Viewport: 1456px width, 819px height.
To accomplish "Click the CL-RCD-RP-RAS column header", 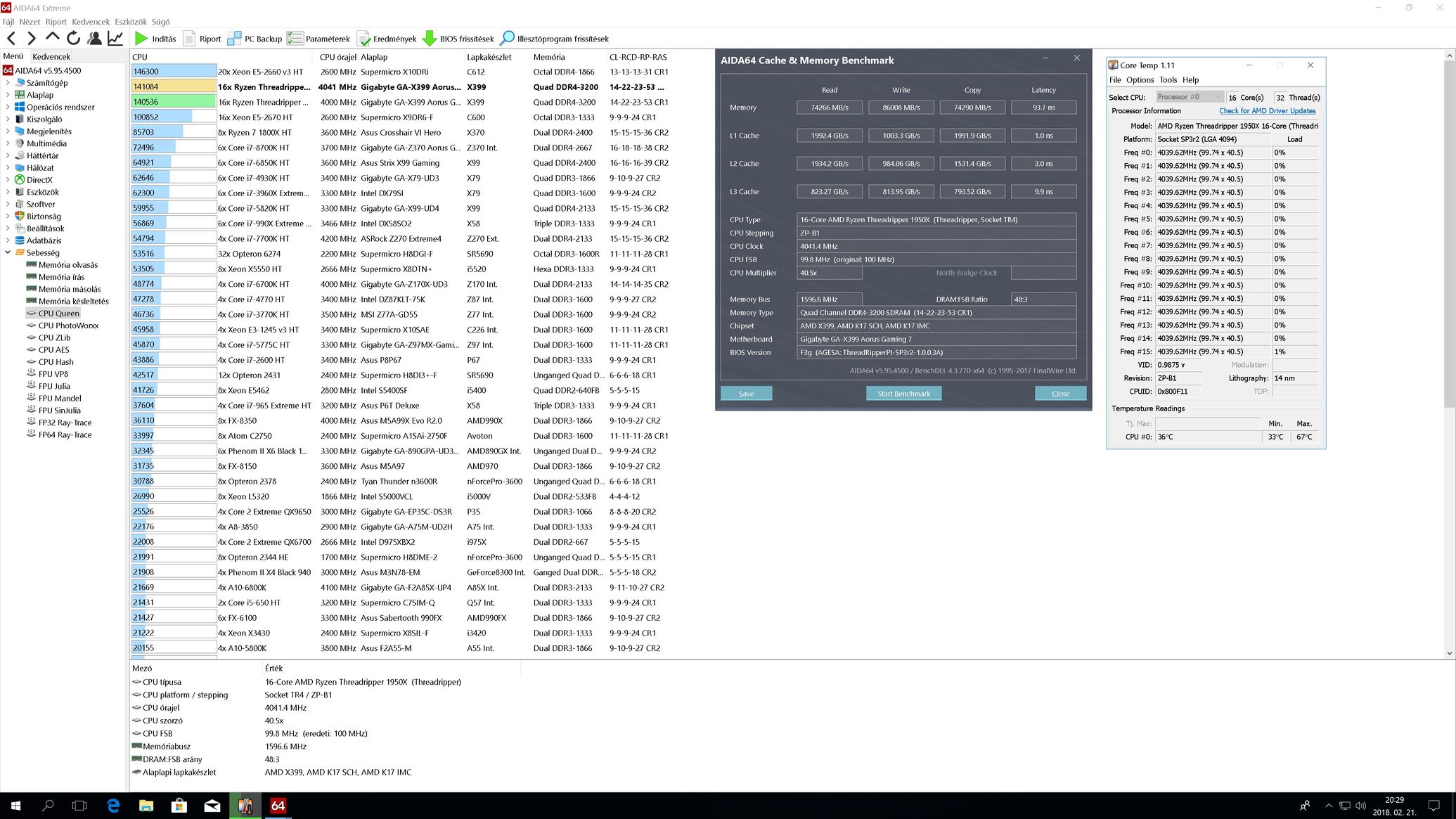I will 638,57.
